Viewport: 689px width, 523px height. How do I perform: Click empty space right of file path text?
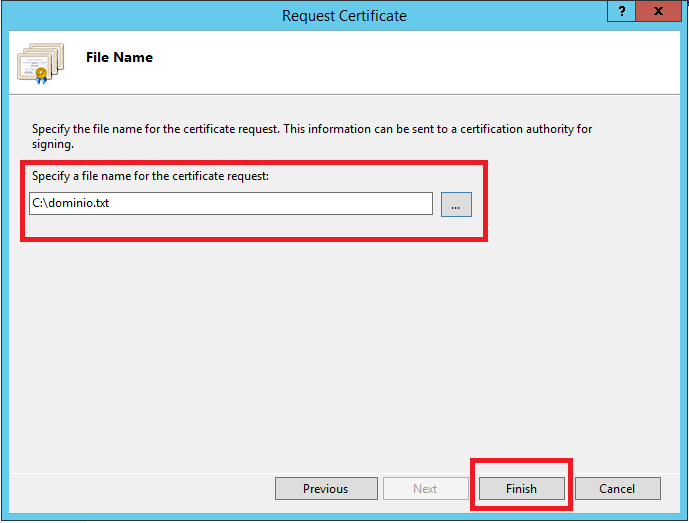click(x=300, y=204)
